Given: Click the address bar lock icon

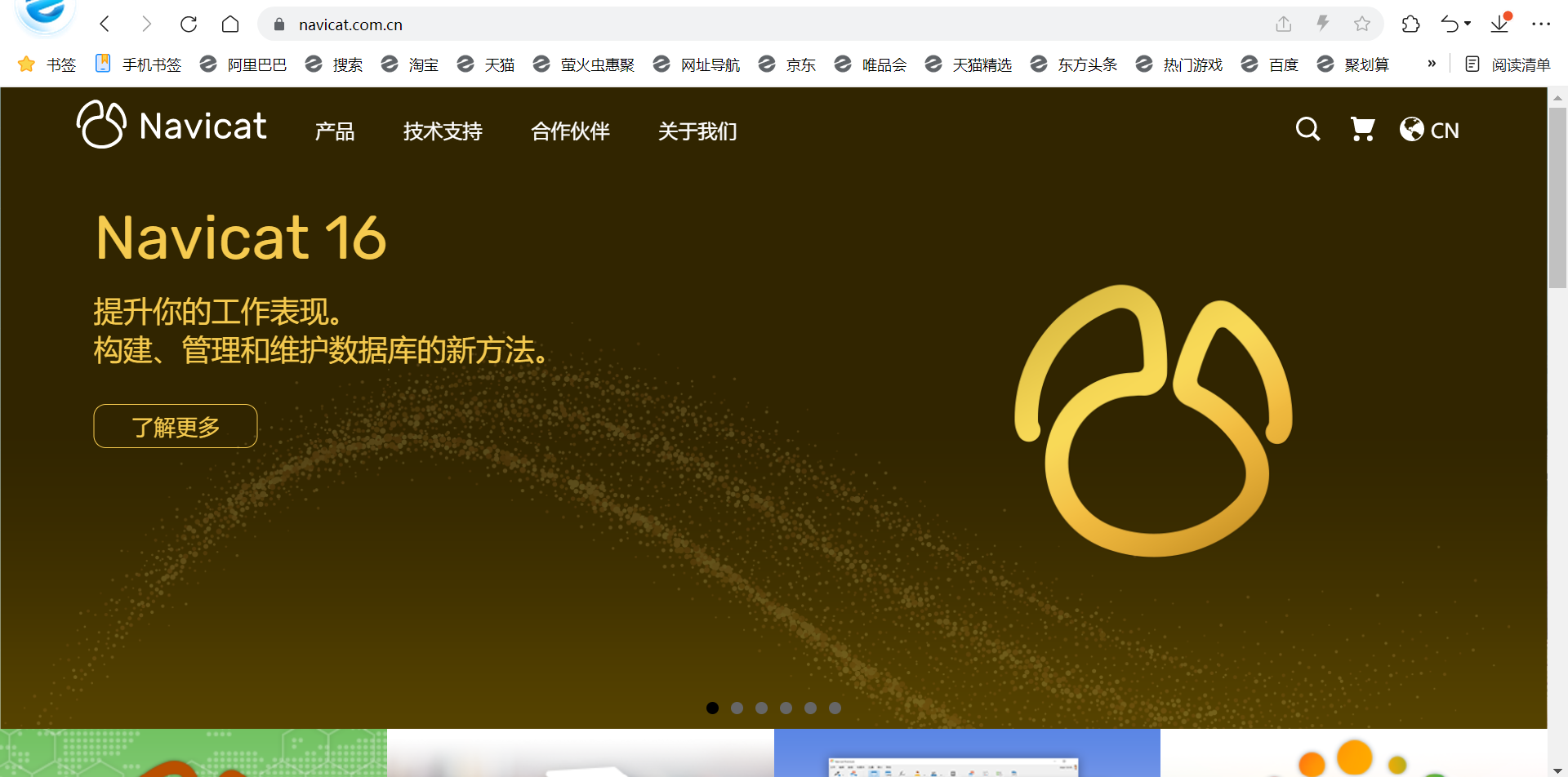Looking at the screenshot, I should (279, 24).
